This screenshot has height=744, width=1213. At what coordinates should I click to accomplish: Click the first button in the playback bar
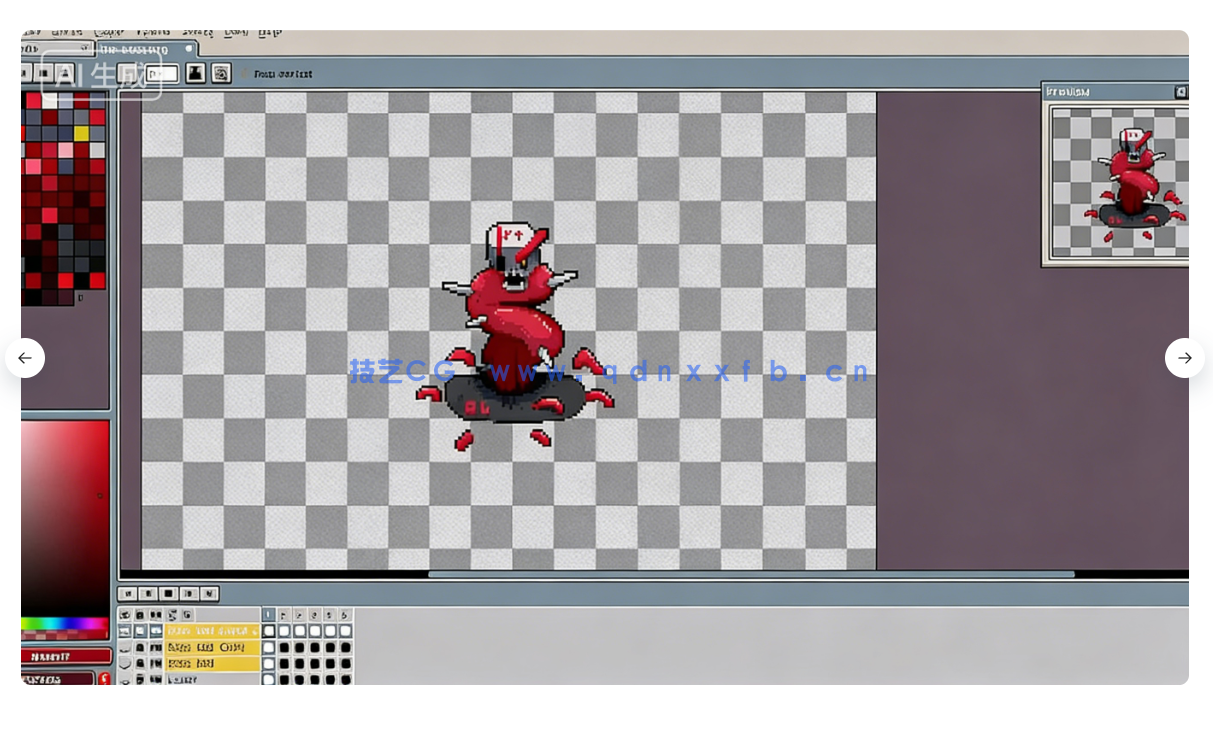127,594
